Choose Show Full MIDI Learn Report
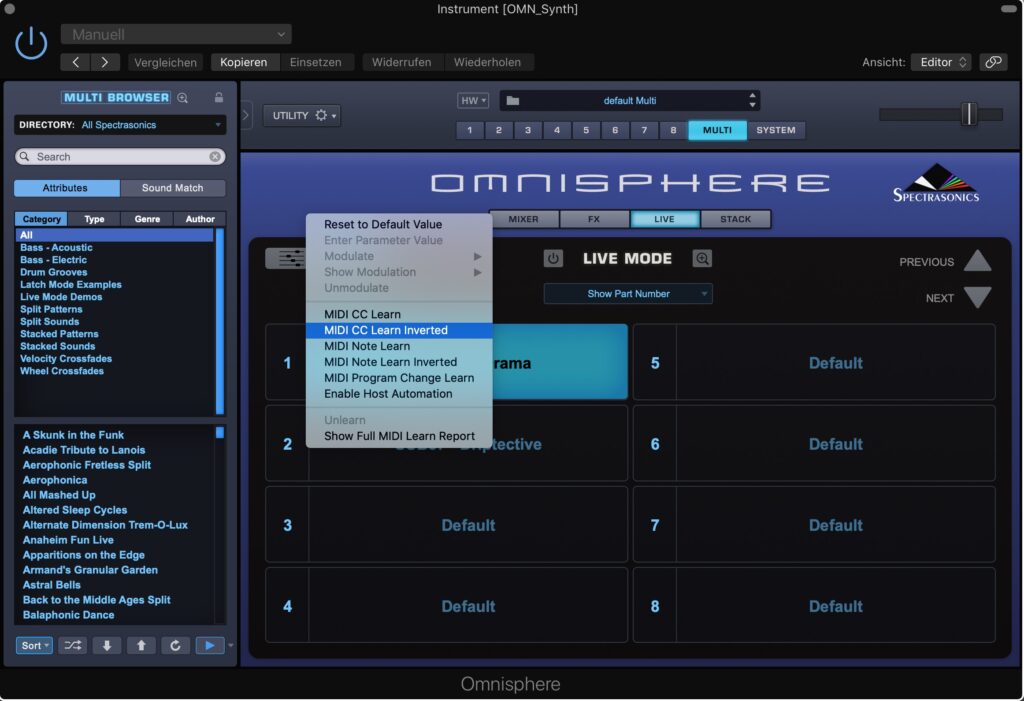Image resolution: width=1024 pixels, height=701 pixels. click(399, 436)
